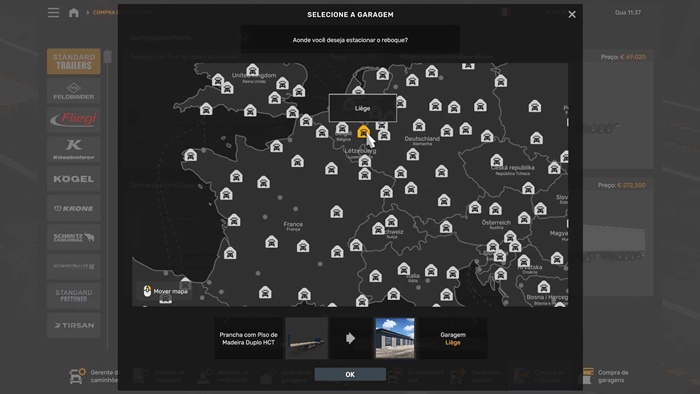This screenshot has width=700, height=394.
Task: Open Standard Trailers brand
Action: tap(74, 61)
